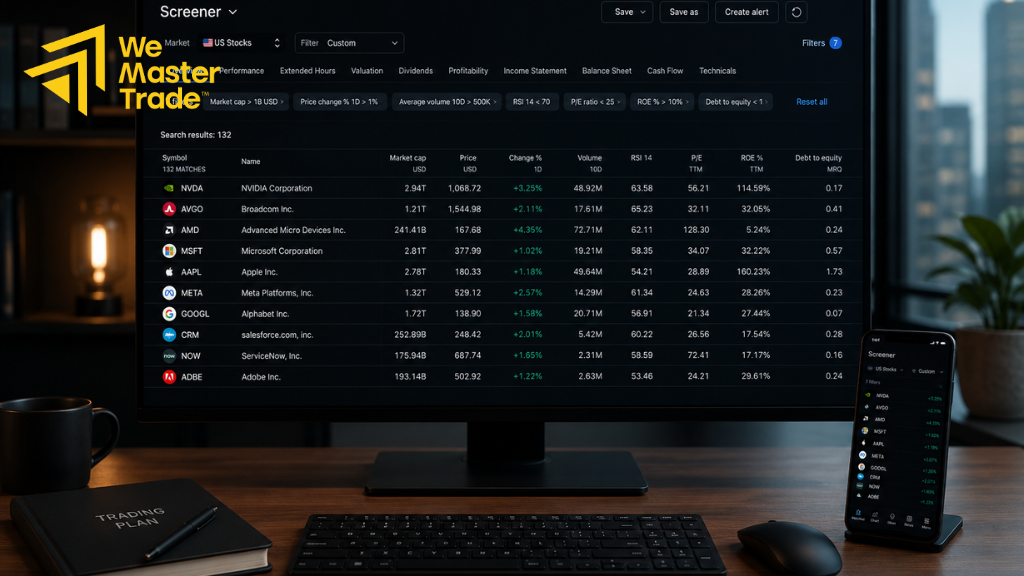Click the Meta Platforms, Inc. name
This screenshot has height=576, width=1024.
coord(277,293)
